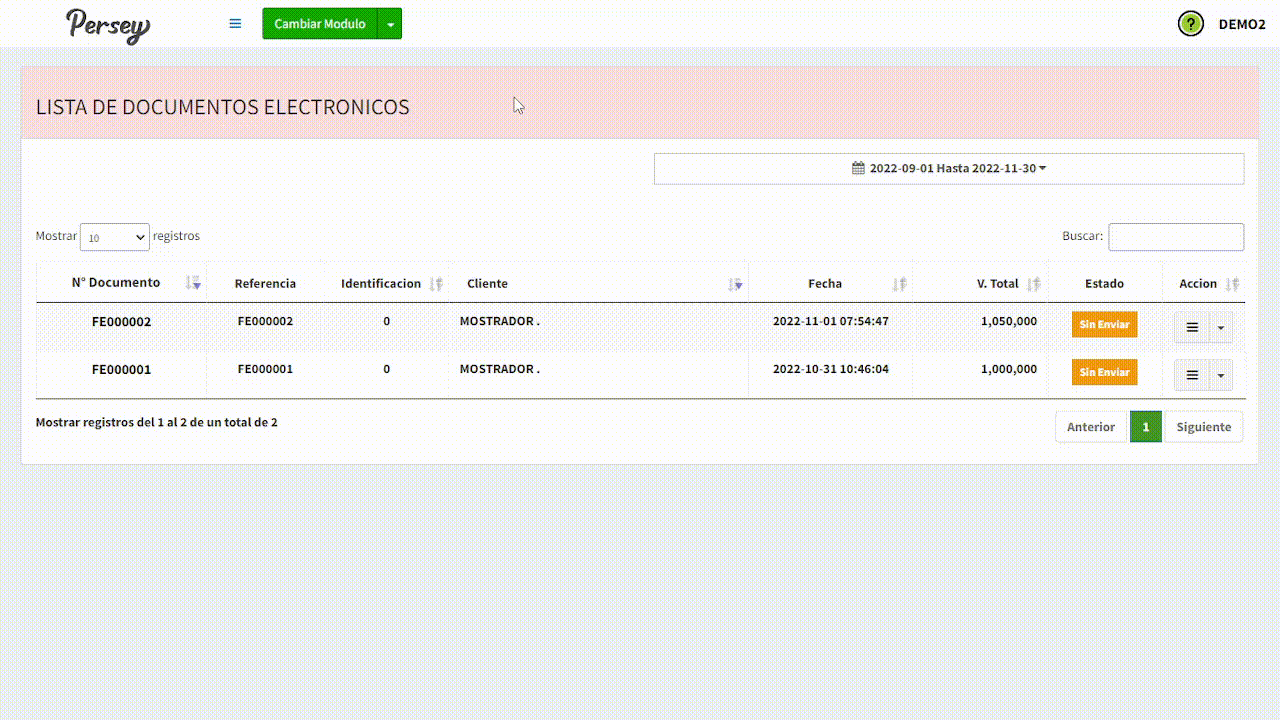
Task: Click the hamburger sidebar menu icon
Action: (x=235, y=24)
